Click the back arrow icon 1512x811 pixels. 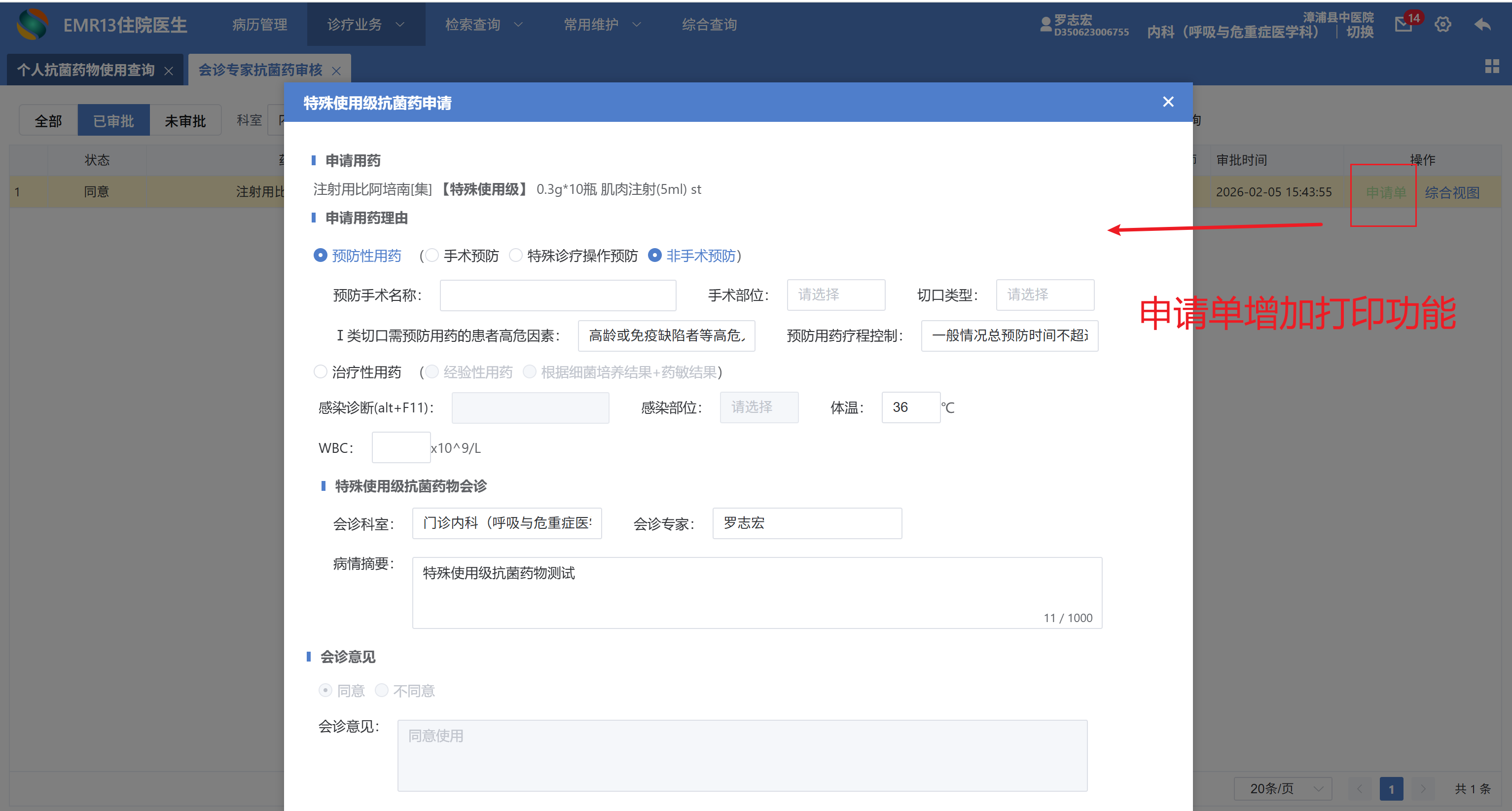point(1482,25)
